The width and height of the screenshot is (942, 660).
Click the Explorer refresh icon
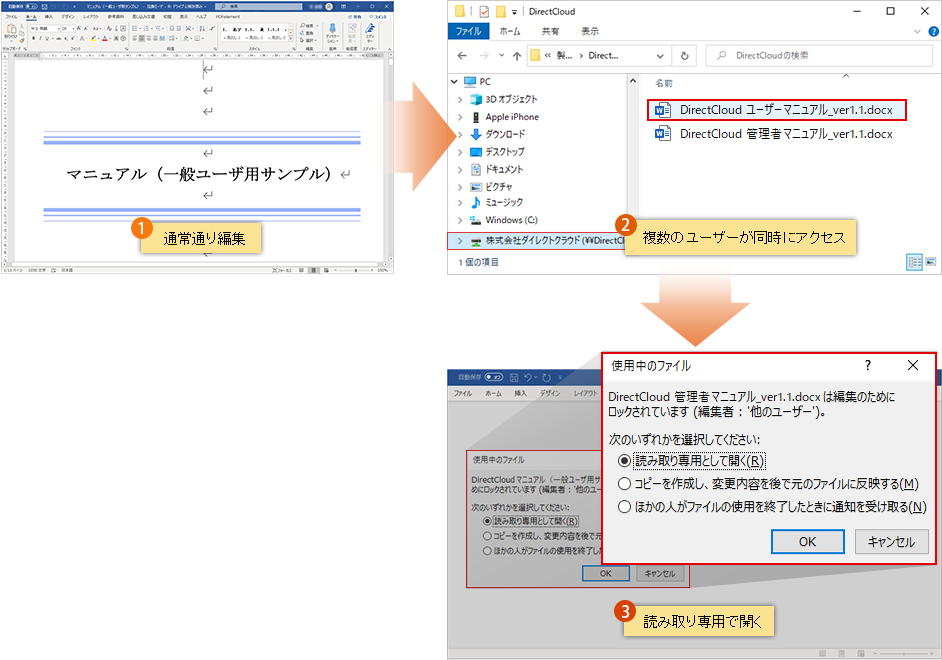pyautogui.click(x=684, y=56)
